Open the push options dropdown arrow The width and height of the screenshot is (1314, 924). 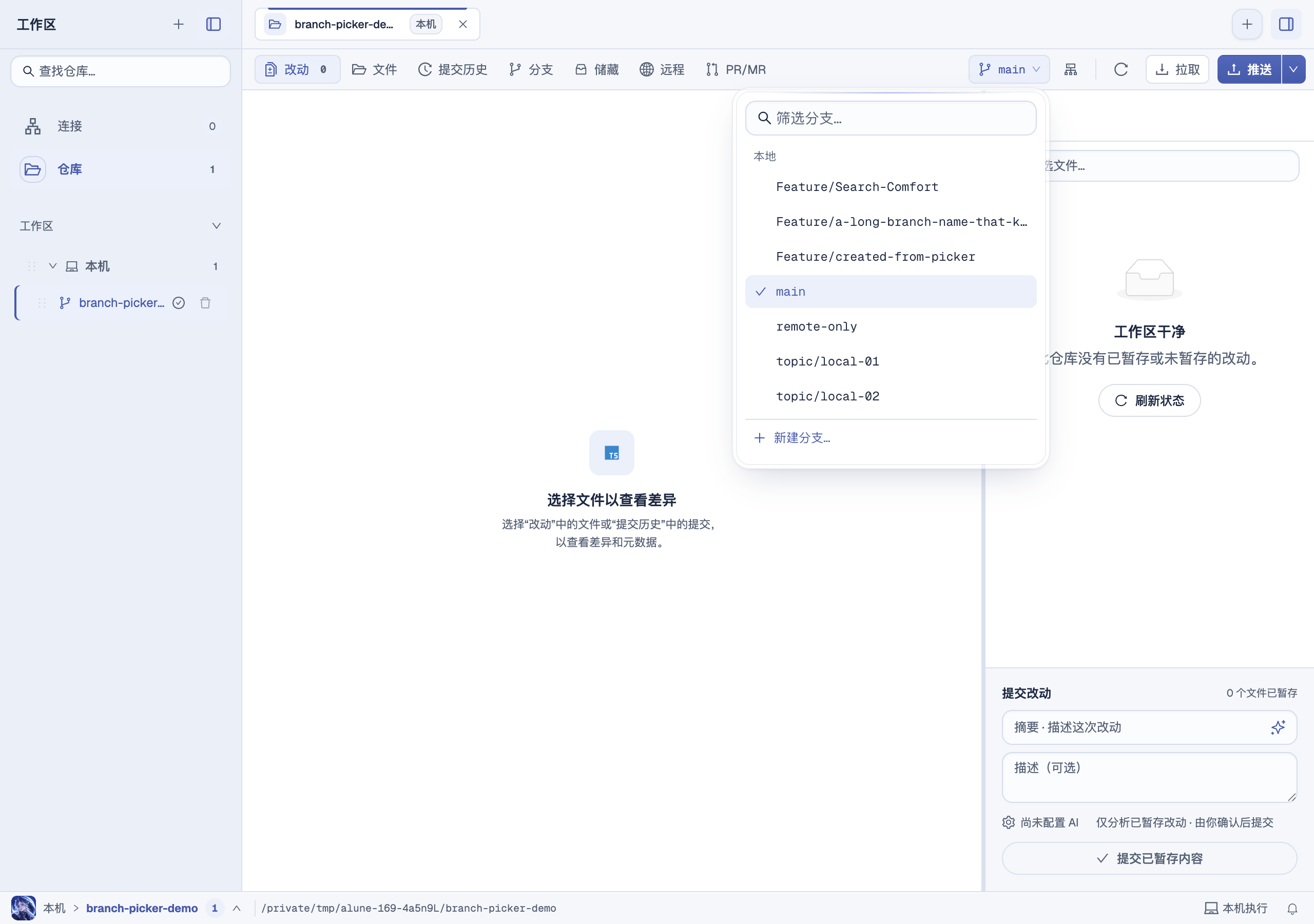pyautogui.click(x=1293, y=69)
